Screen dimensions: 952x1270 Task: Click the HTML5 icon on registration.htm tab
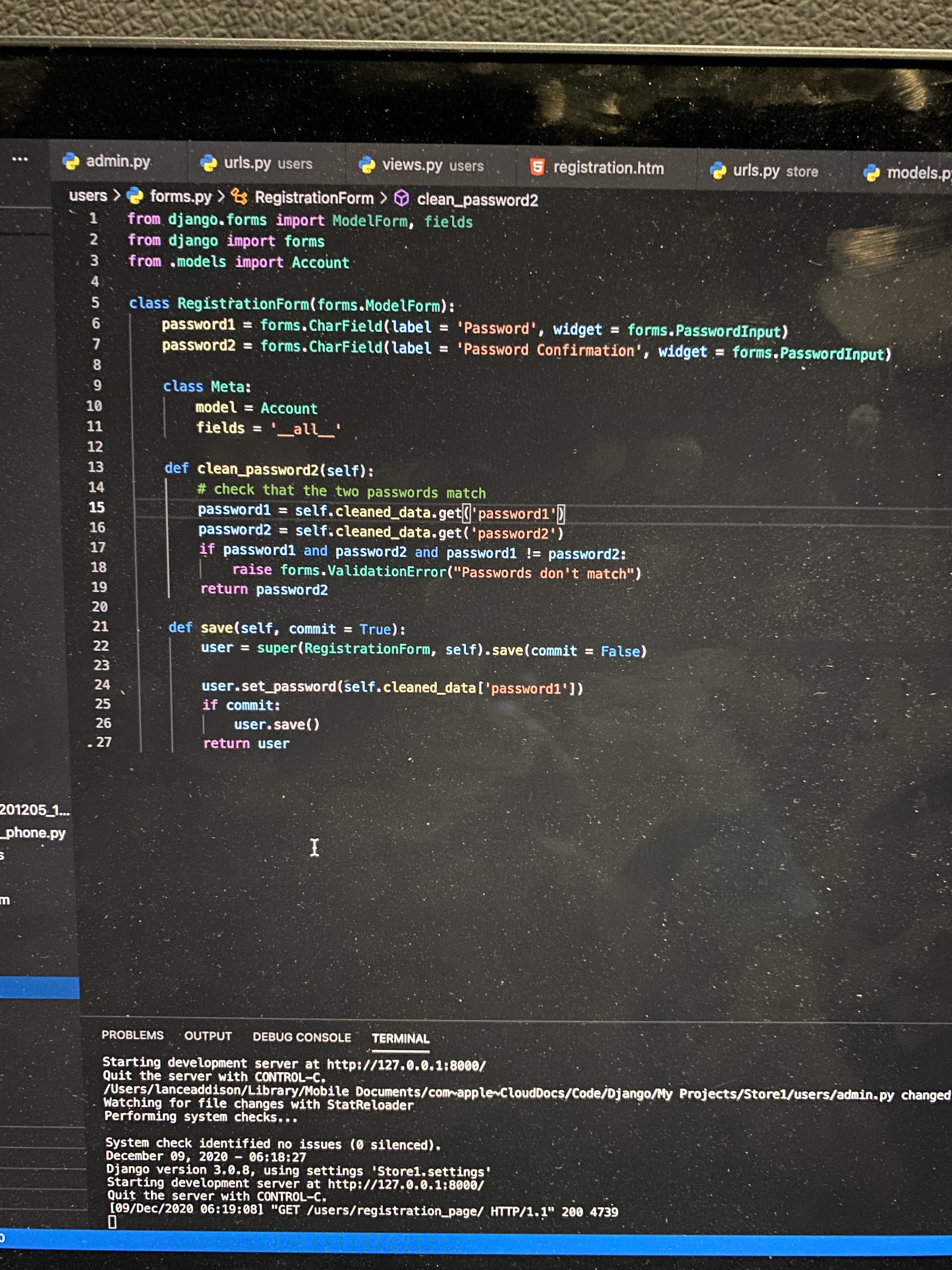coord(537,168)
